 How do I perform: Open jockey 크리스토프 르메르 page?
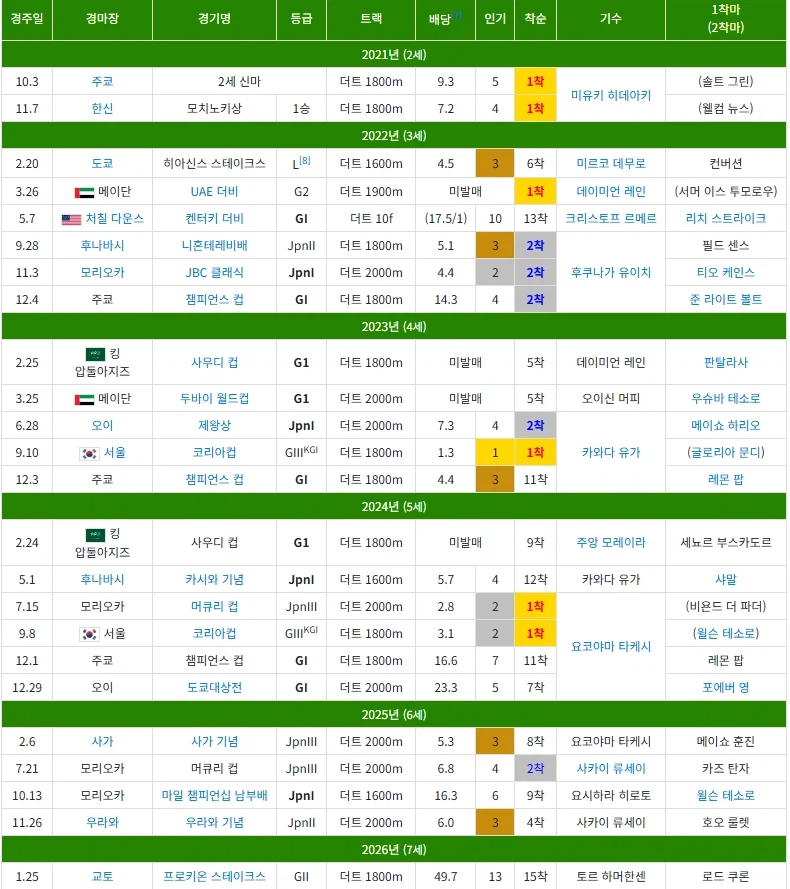(x=610, y=218)
